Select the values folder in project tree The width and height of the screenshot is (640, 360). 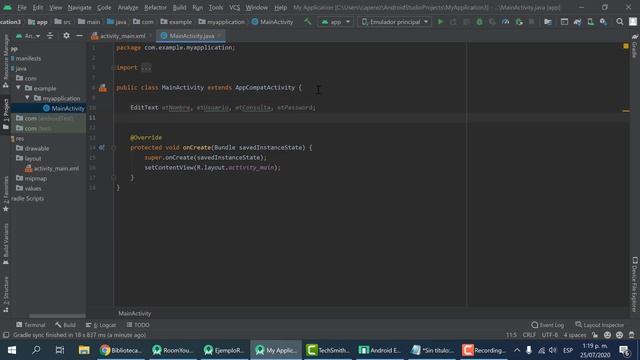coord(29,188)
